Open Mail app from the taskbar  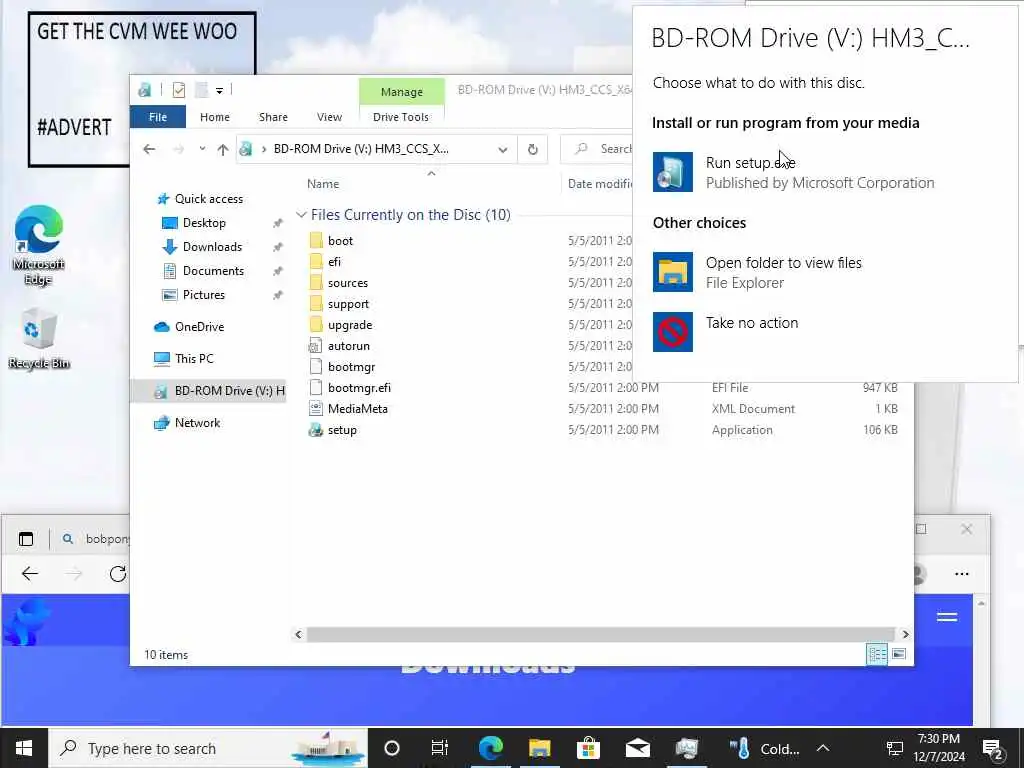(637, 748)
